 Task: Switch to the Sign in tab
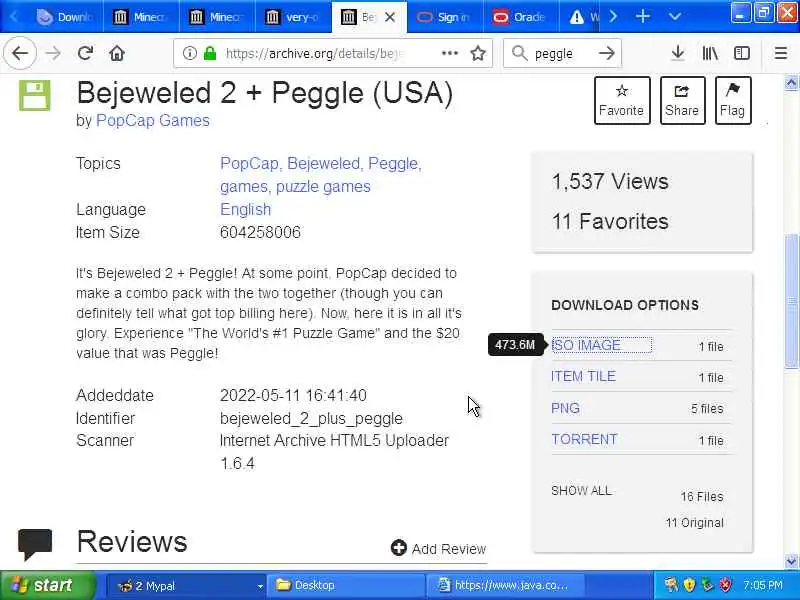coord(445,17)
